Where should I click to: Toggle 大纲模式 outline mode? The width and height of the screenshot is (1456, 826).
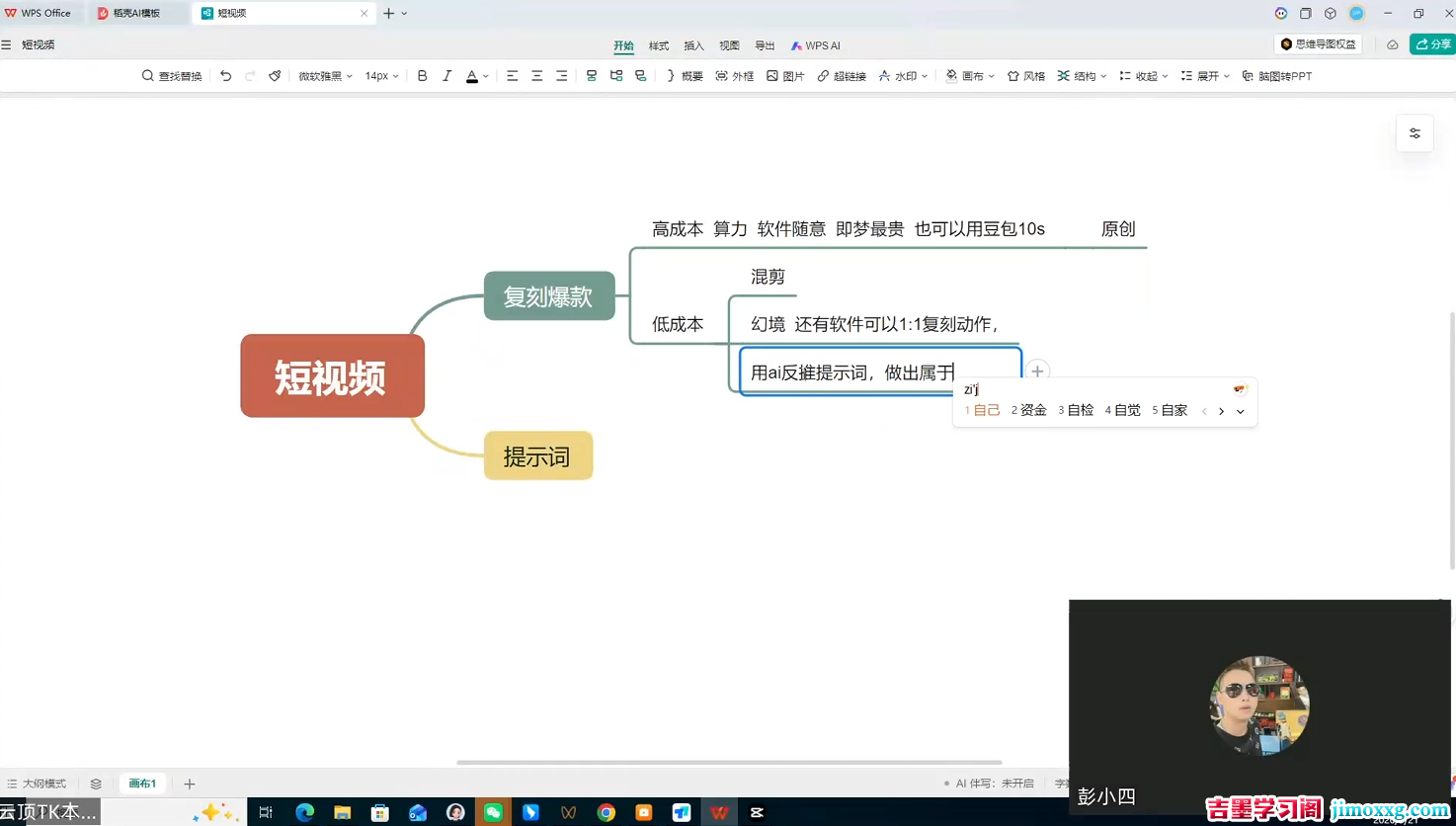click(37, 784)
